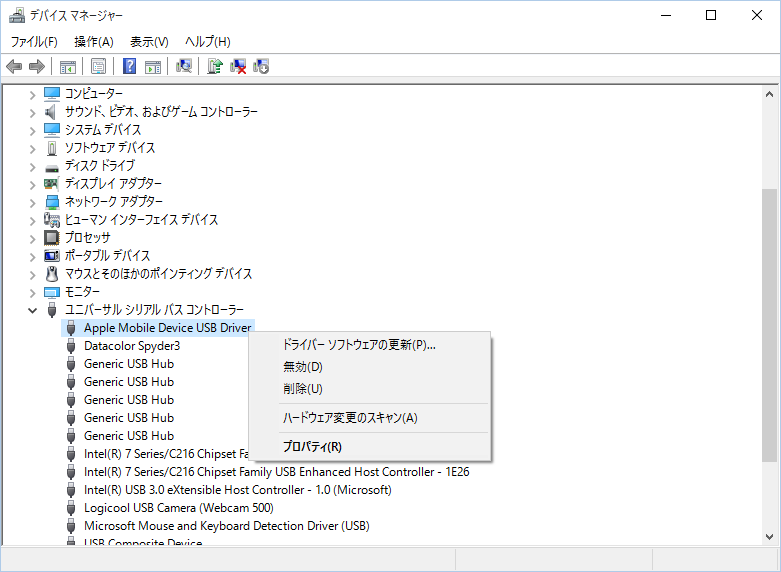Open the 操作(A) menu
The width and height of the screenshot is (781, 572).
click(x=93, y=41)
